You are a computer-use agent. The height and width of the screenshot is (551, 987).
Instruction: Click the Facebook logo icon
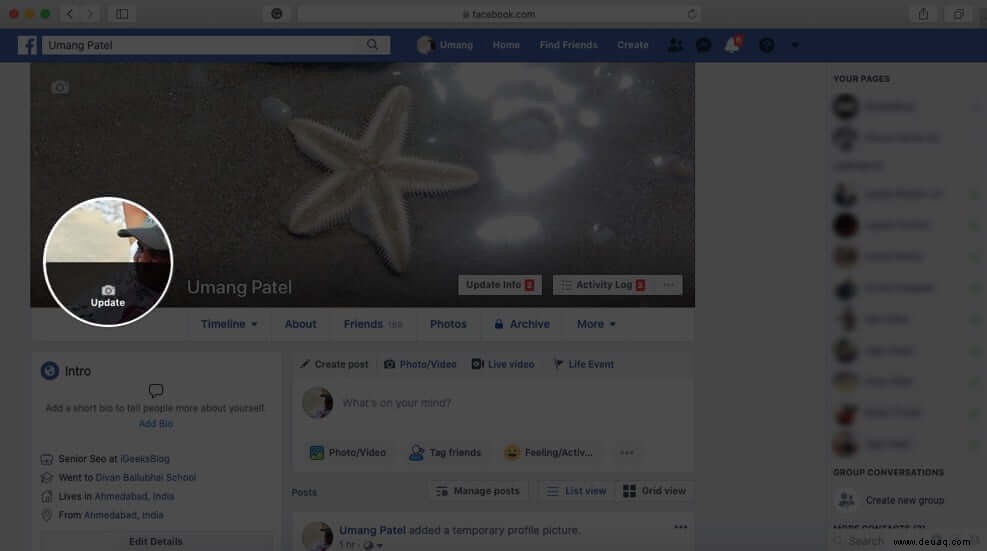(x=27, y=45)
